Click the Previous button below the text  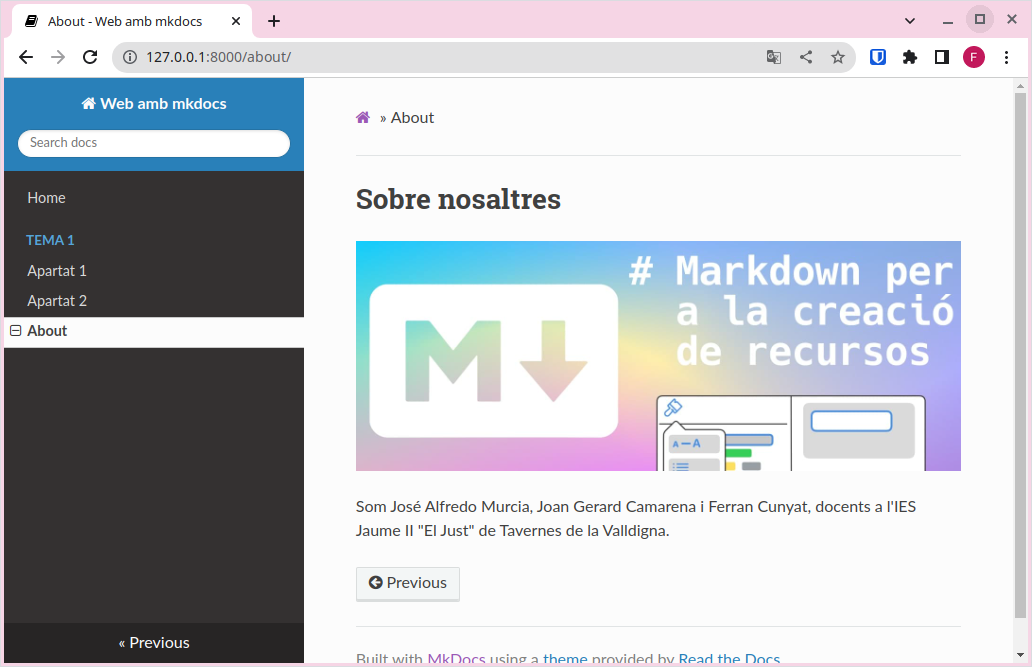tap(408, 583)
